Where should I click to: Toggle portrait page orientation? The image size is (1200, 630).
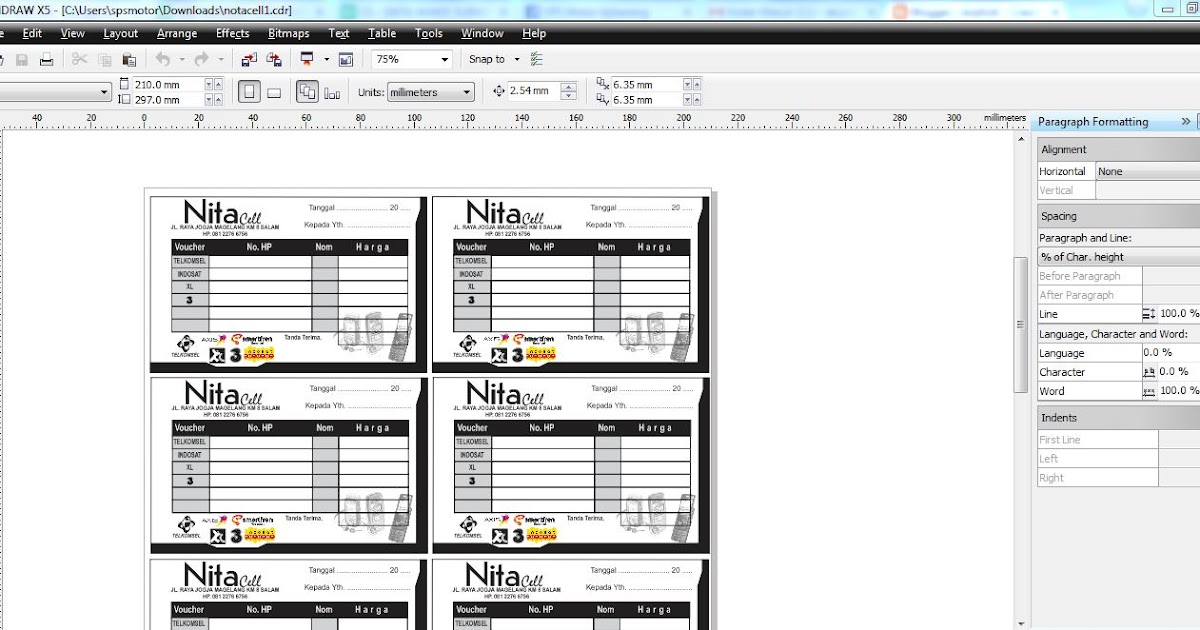[x=250, y=91]
